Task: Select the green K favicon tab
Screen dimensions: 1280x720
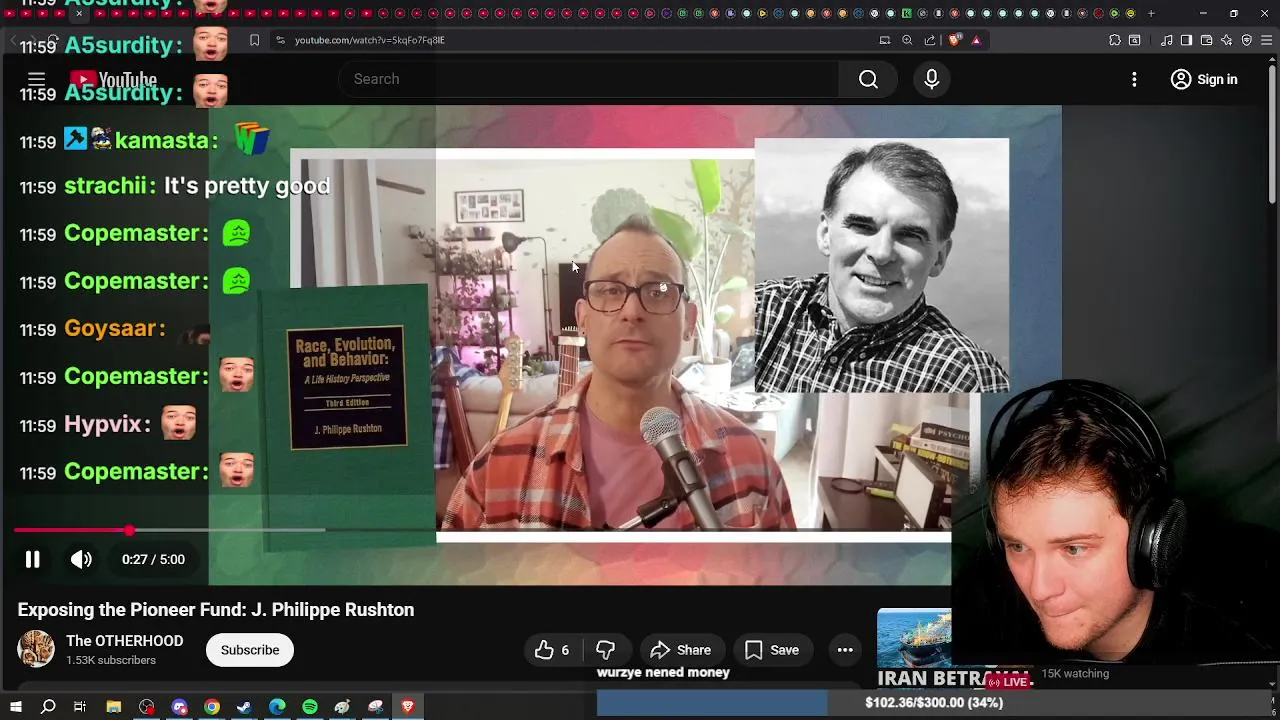Action: point(907,13)
